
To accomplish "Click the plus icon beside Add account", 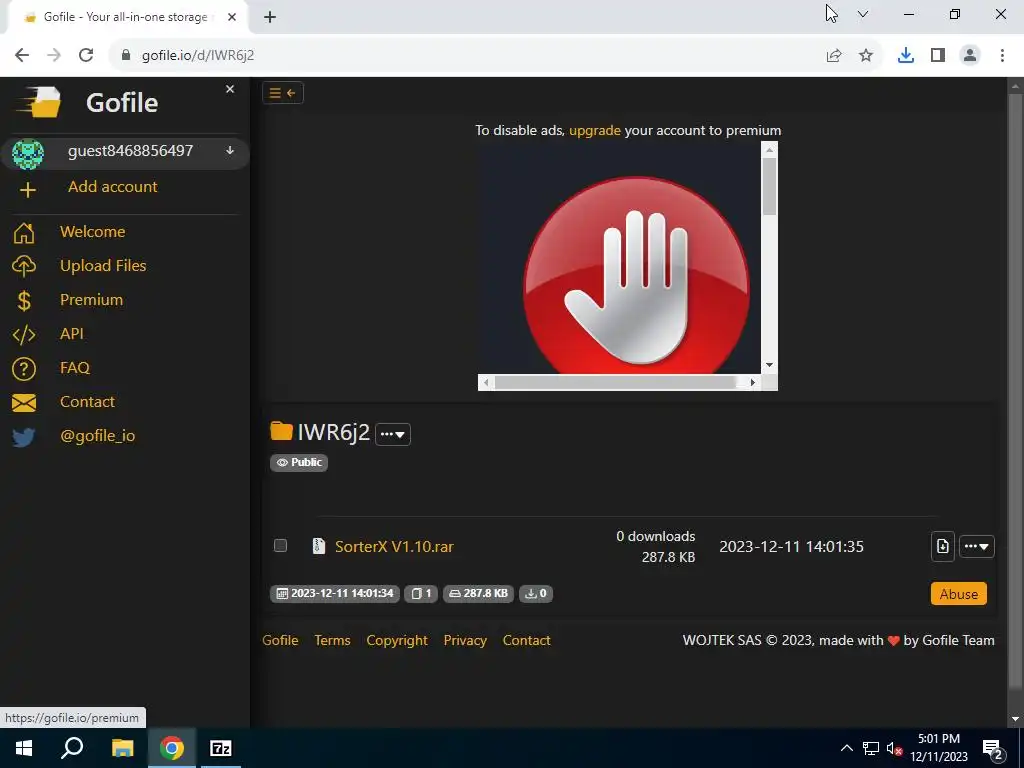I will tap(27, 190).
